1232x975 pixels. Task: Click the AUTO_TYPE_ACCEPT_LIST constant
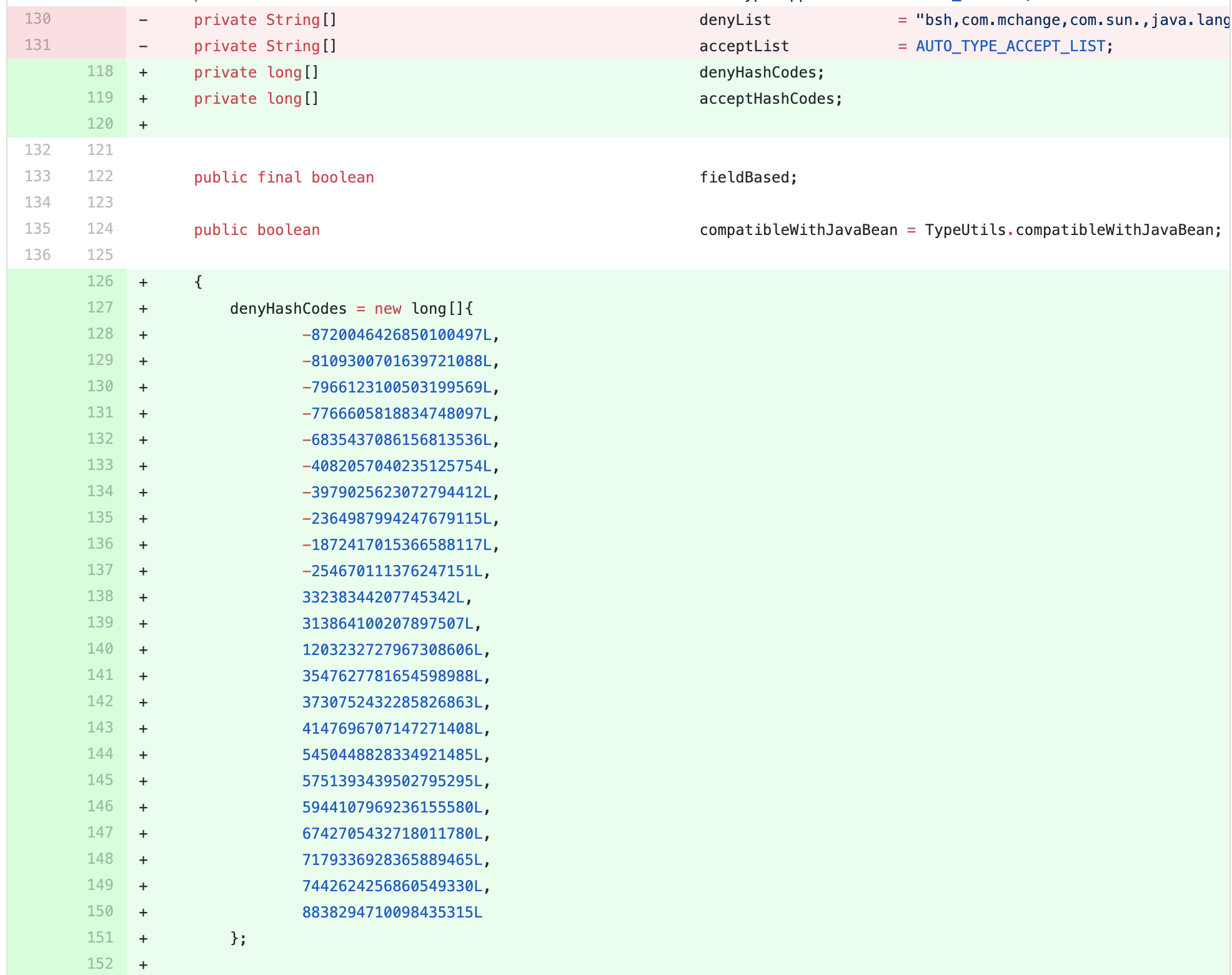pos(1010,46)
